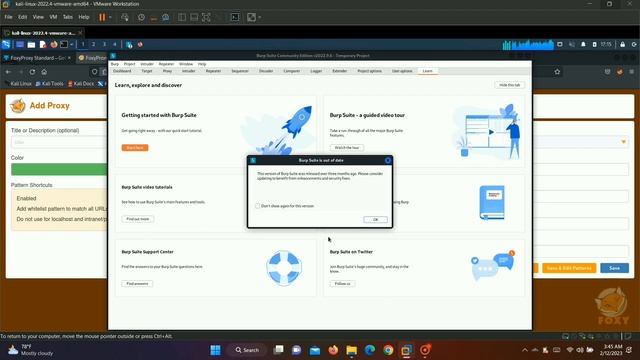The width and height of the screenshot is (640, 360).
Task: Open Windows Start menu
Action: pyautogui.click(x=215, y=350)
